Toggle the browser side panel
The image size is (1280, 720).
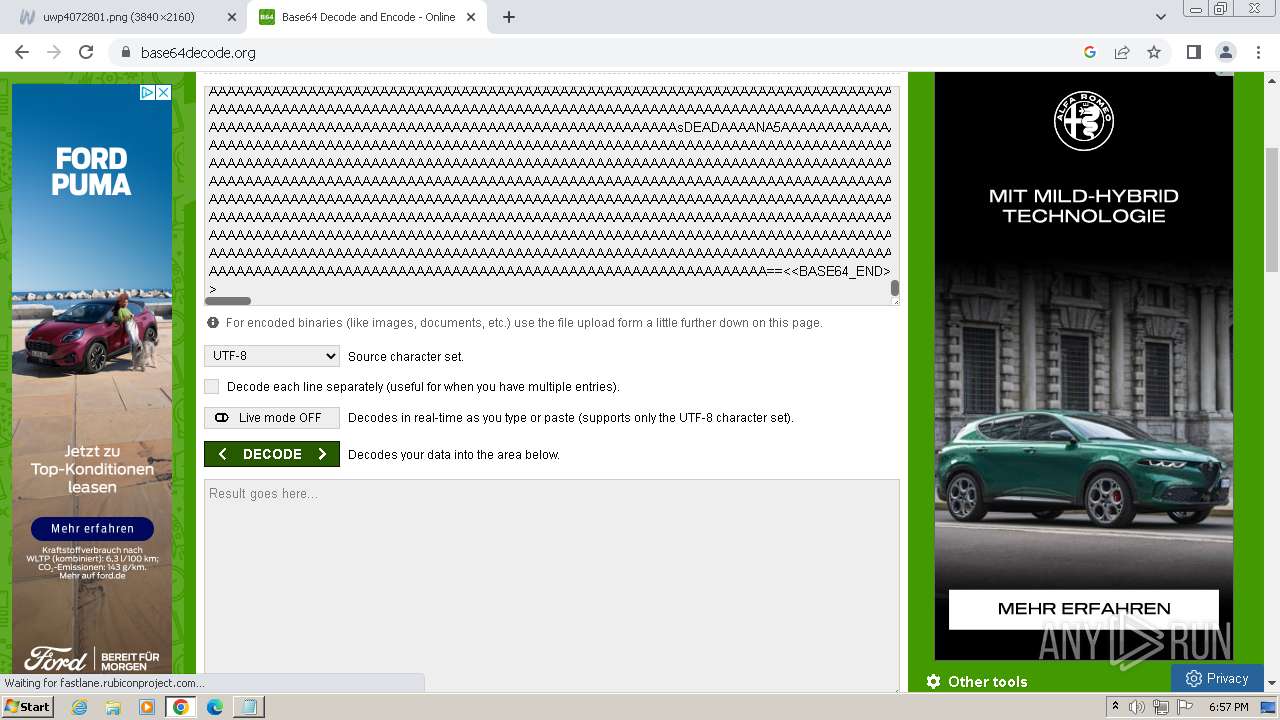click(x=1193, y=52)
